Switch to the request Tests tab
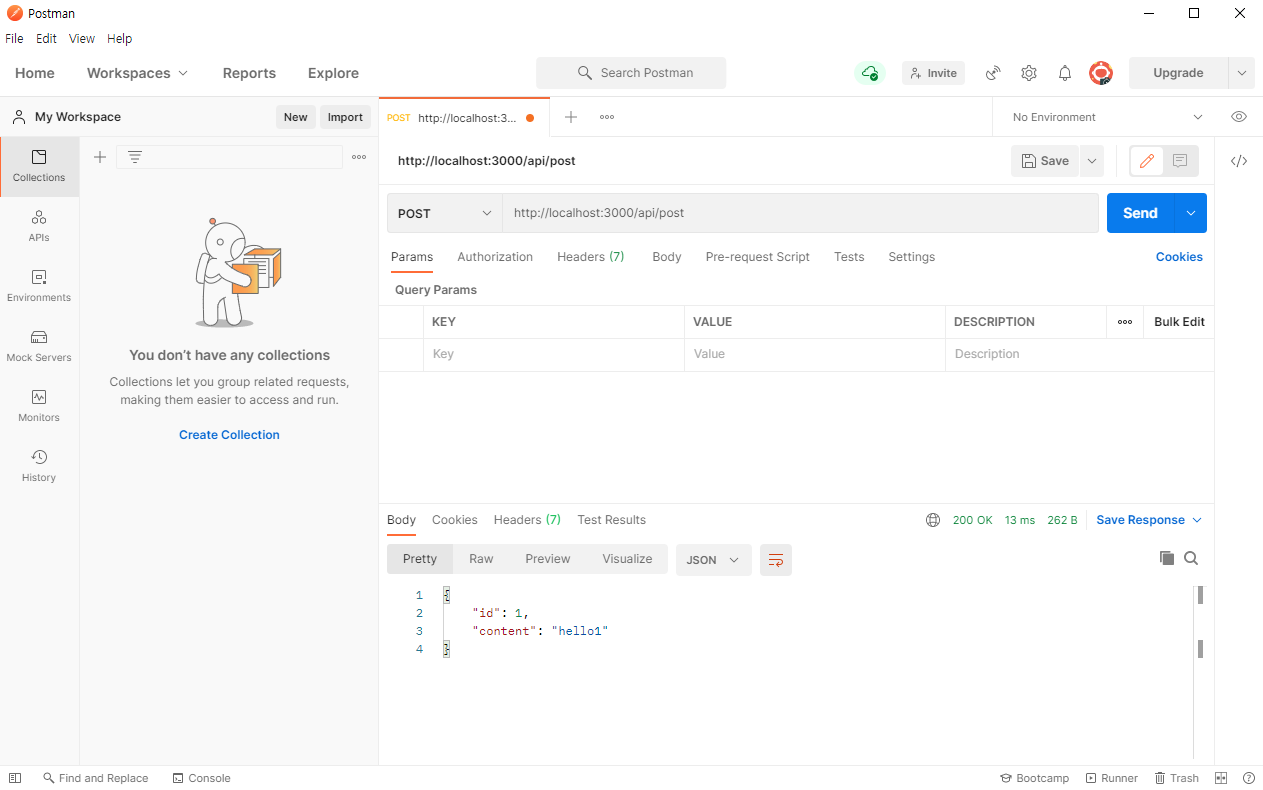 [x=849, y=257]
